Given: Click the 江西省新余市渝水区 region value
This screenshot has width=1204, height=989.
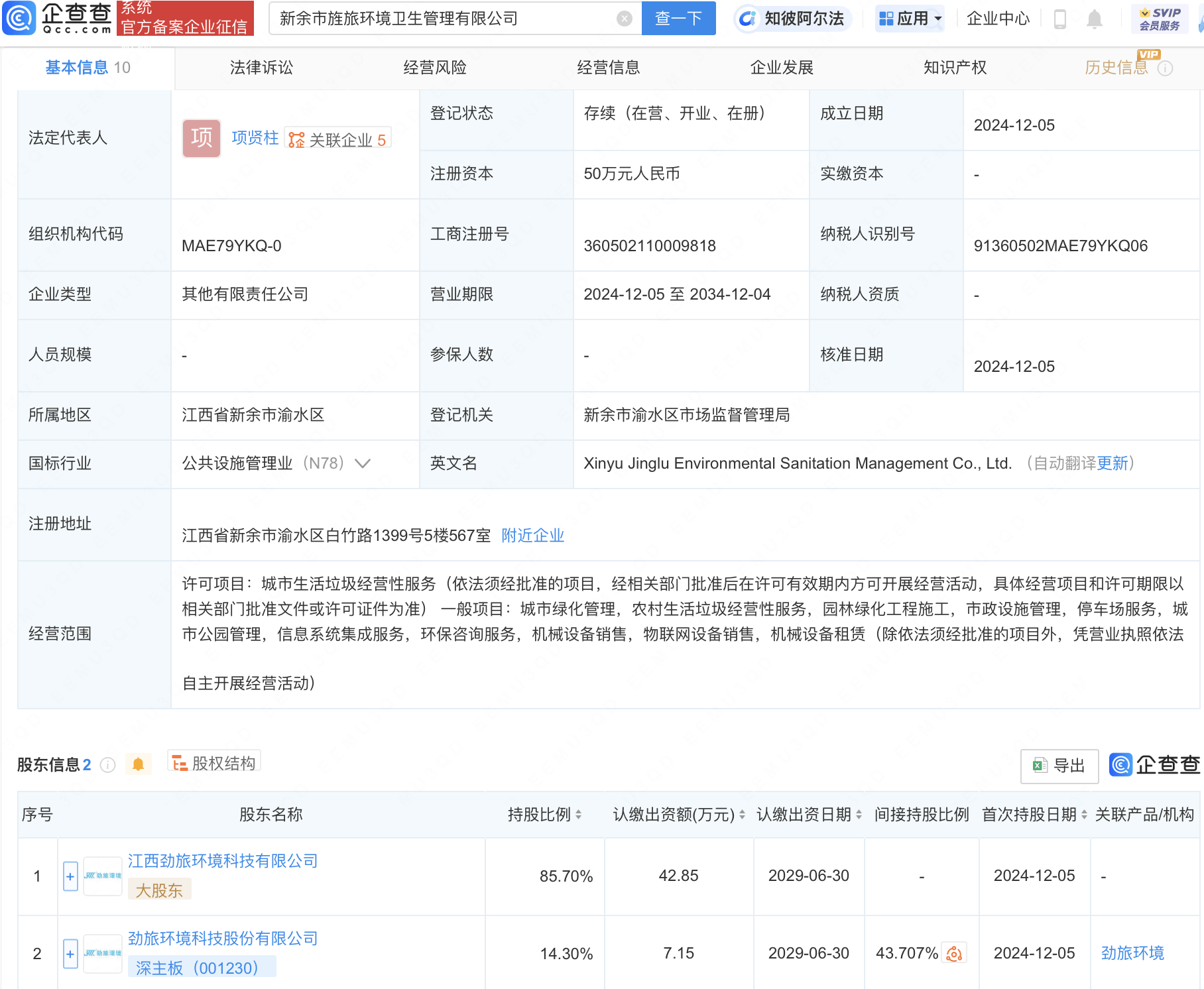Looking at the screenshot, I should click(253, 415).
